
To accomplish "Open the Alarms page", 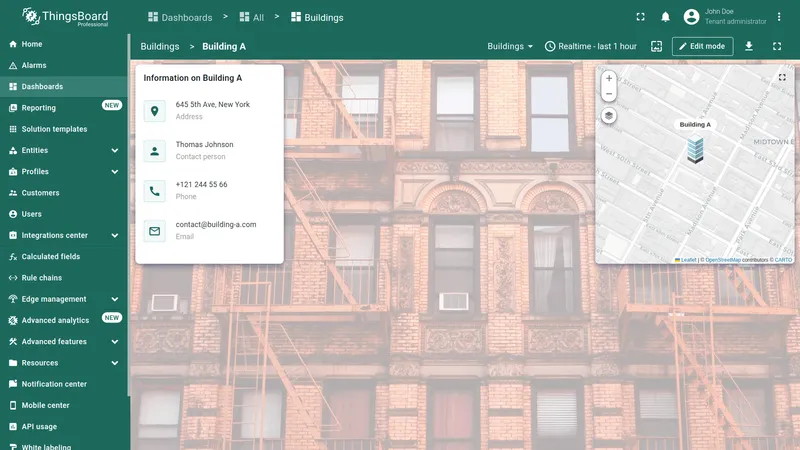I will [64, 65].
